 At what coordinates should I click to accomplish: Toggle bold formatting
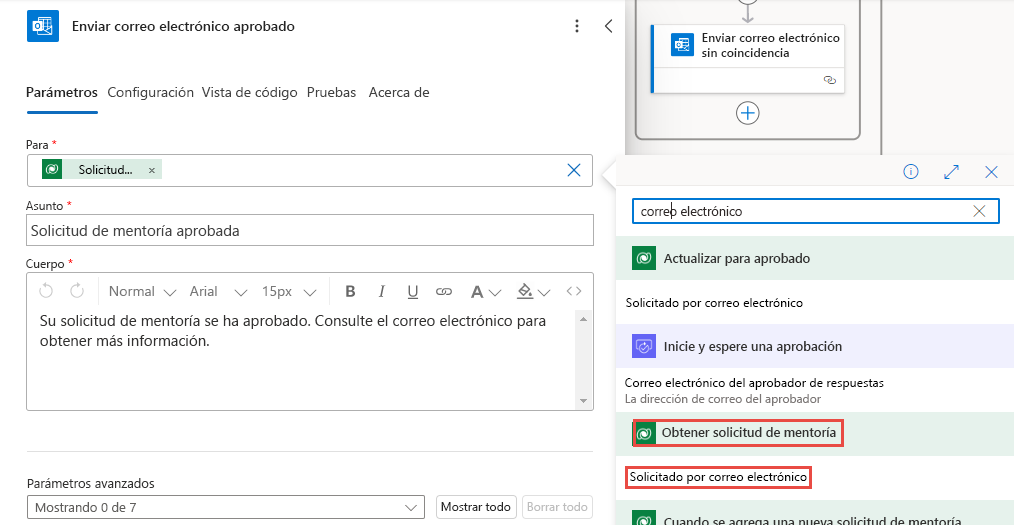(x=351, y=292)
